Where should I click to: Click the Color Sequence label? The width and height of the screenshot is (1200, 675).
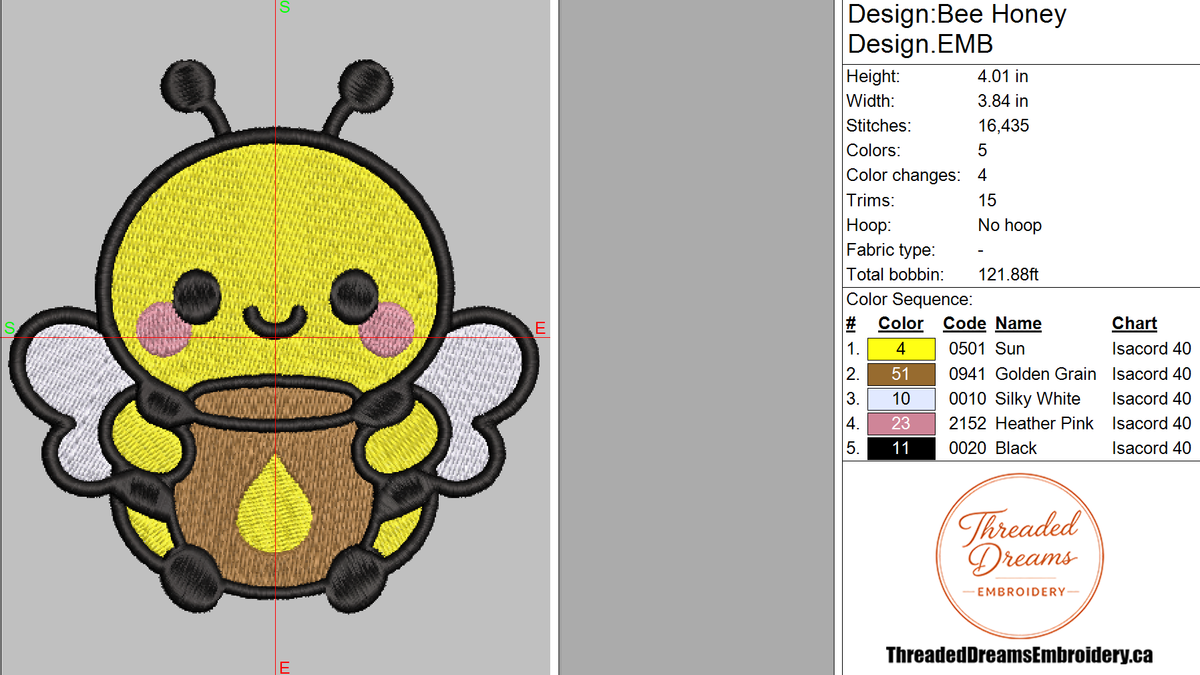pyautogui.click(x=909, y=300)
